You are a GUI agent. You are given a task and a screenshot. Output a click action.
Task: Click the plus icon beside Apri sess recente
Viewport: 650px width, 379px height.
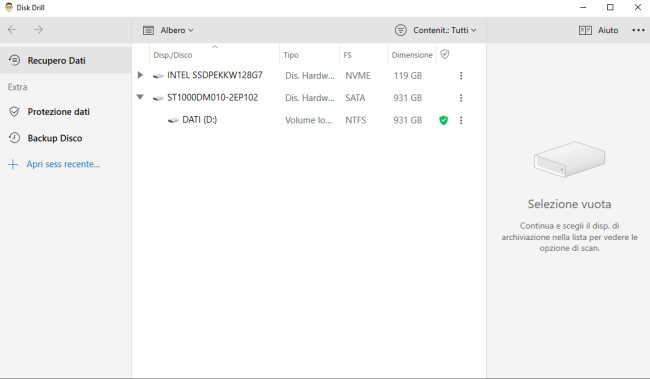[13, 165]
